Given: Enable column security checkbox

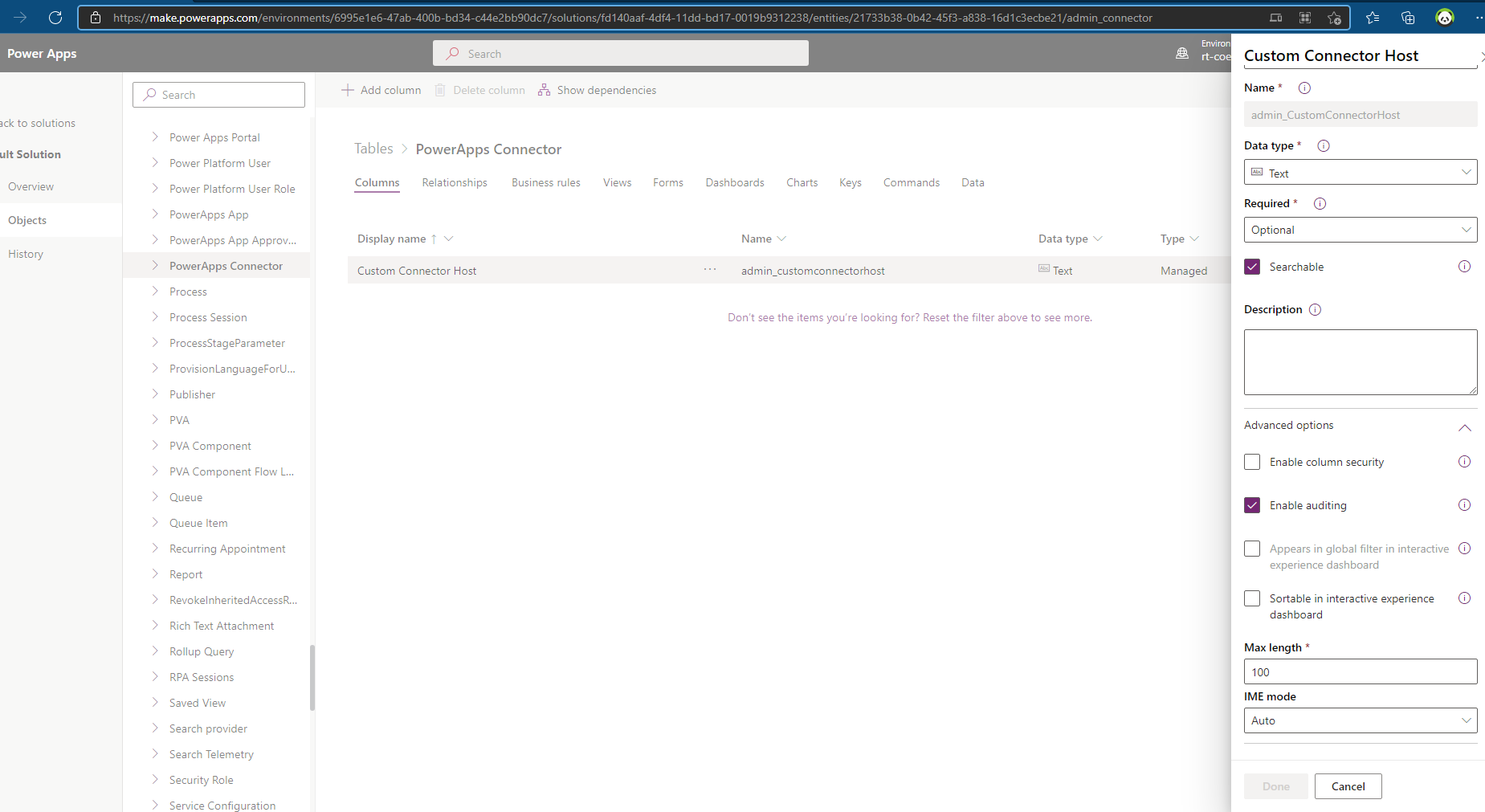Looking at the screenshot, I should pyautogui.click(x=1252, y=462).
